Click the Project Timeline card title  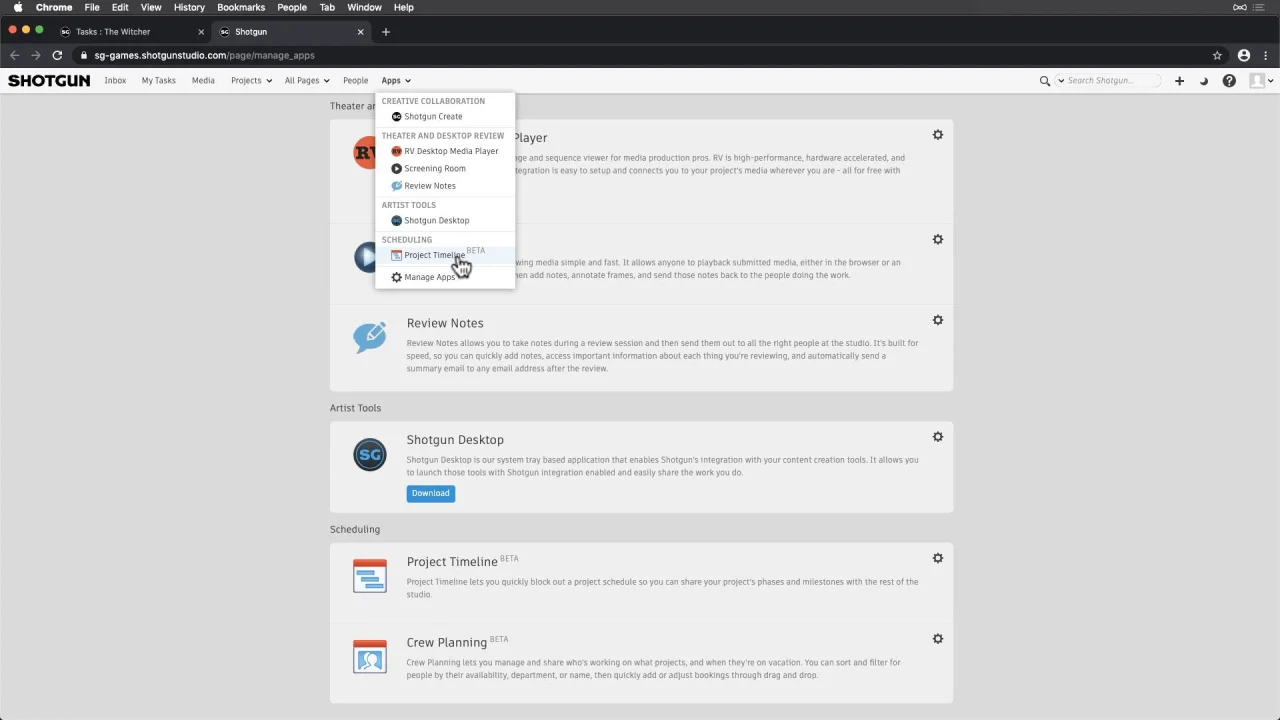tap(452, 562)
